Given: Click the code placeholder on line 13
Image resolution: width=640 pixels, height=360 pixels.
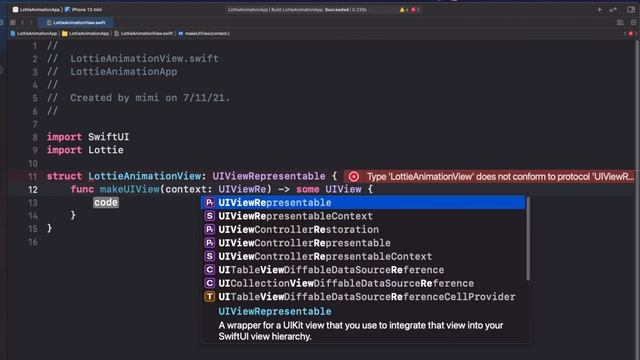Looking at the screenshot, I should (106, 202).
